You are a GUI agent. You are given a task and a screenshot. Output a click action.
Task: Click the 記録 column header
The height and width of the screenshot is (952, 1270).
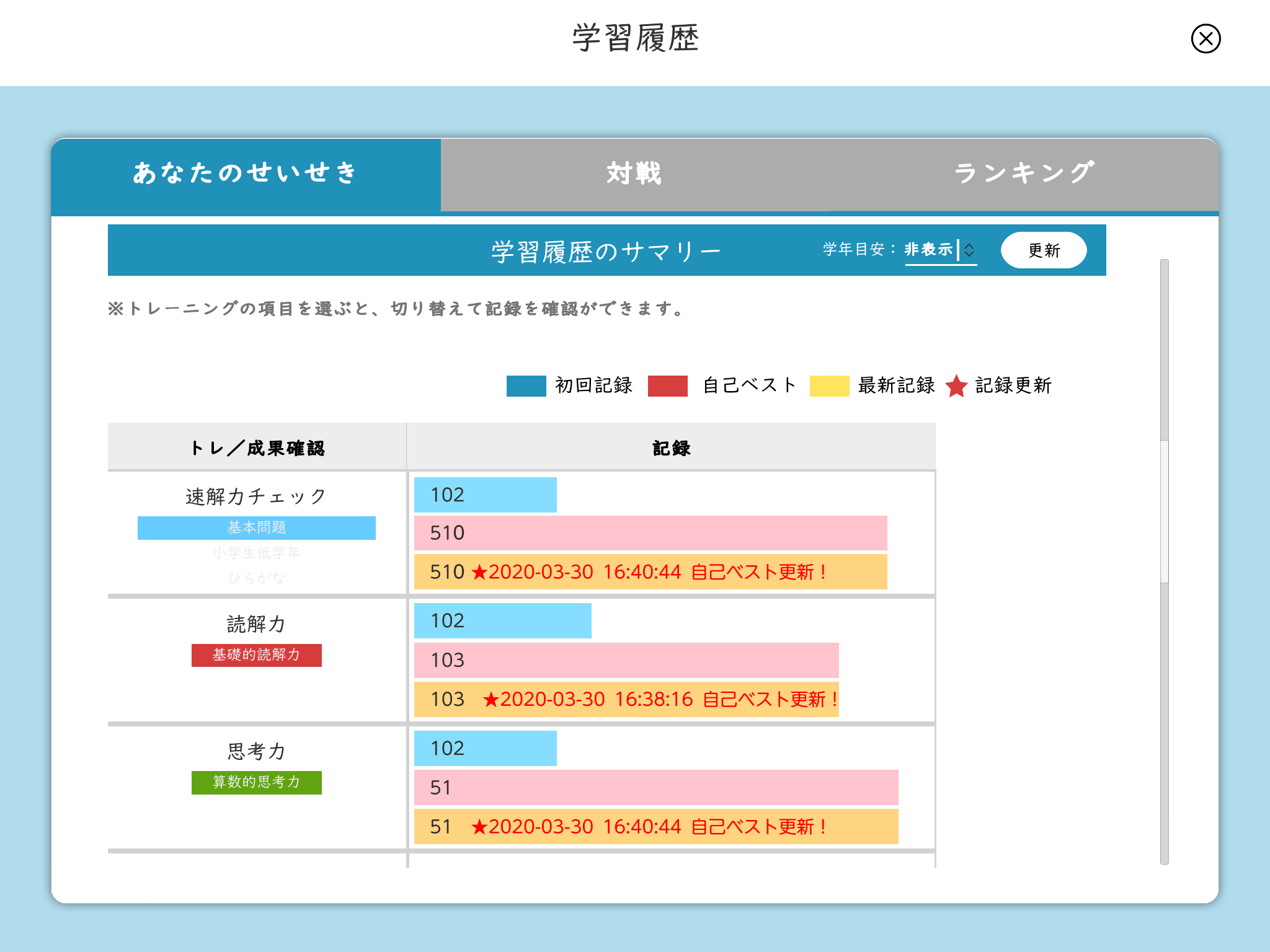point(672,447)
